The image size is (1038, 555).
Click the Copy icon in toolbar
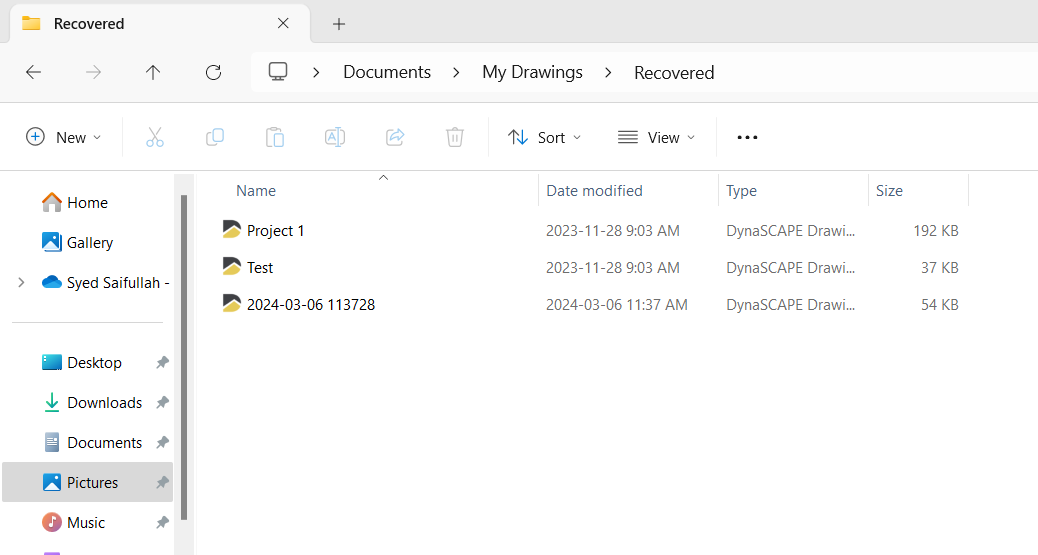pyautogui.click(x=215, y=137)
